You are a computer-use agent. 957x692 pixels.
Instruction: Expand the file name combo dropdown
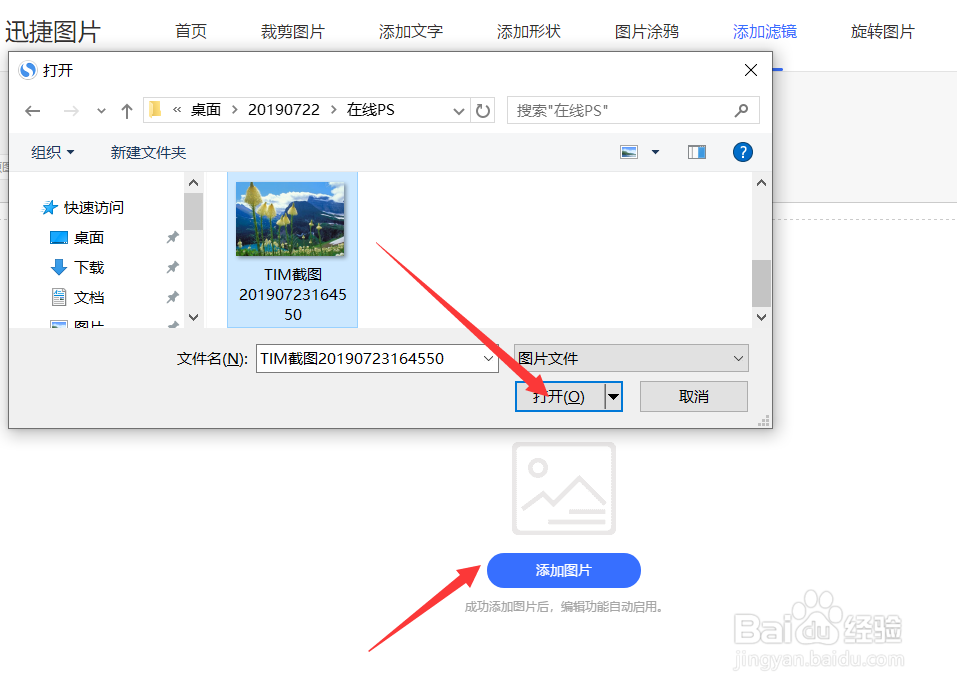click(488, 358)
